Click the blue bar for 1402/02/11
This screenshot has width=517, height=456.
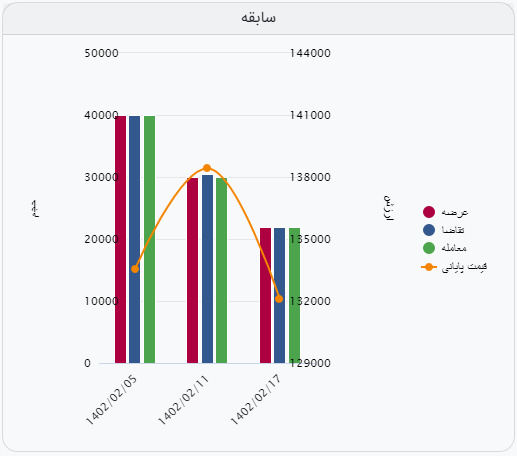[x=207, y=269]
